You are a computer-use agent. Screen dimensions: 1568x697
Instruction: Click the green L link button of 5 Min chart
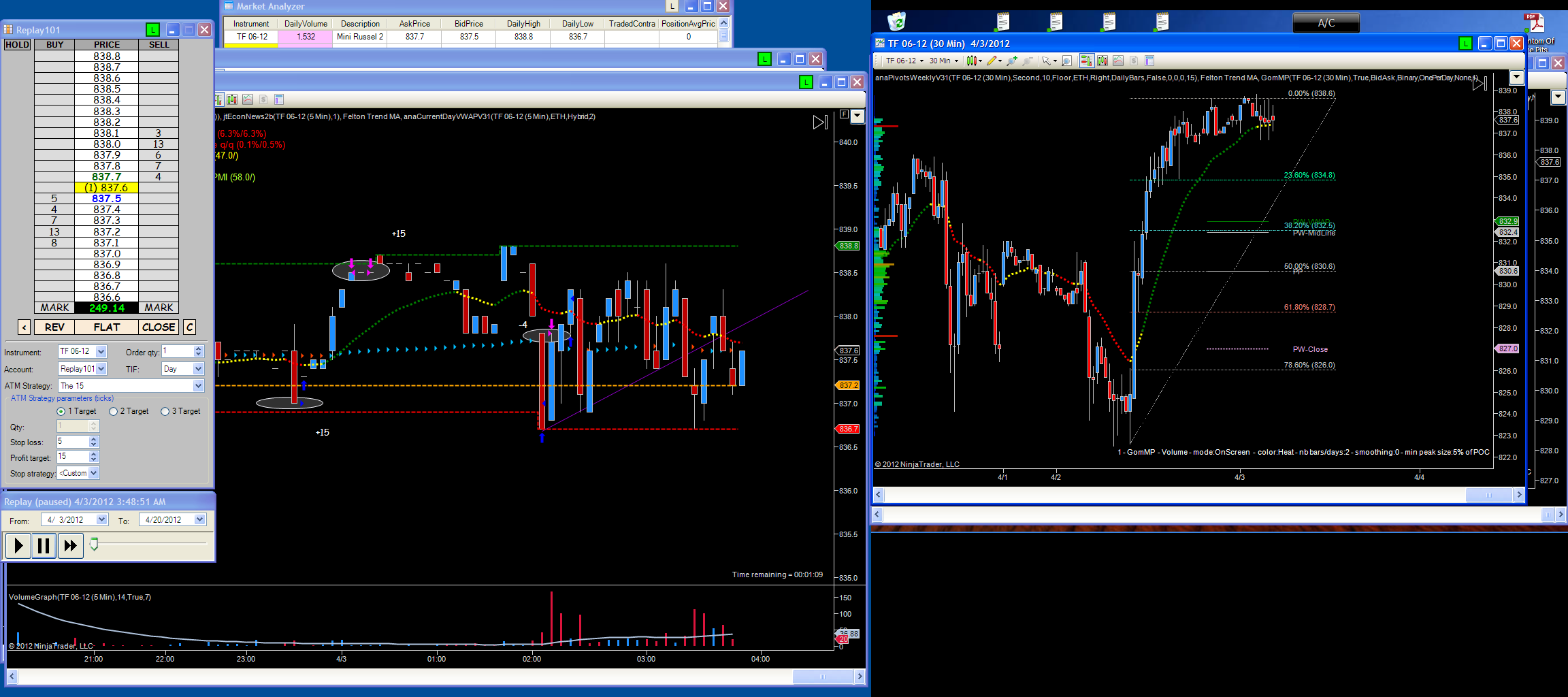[806, 82]
